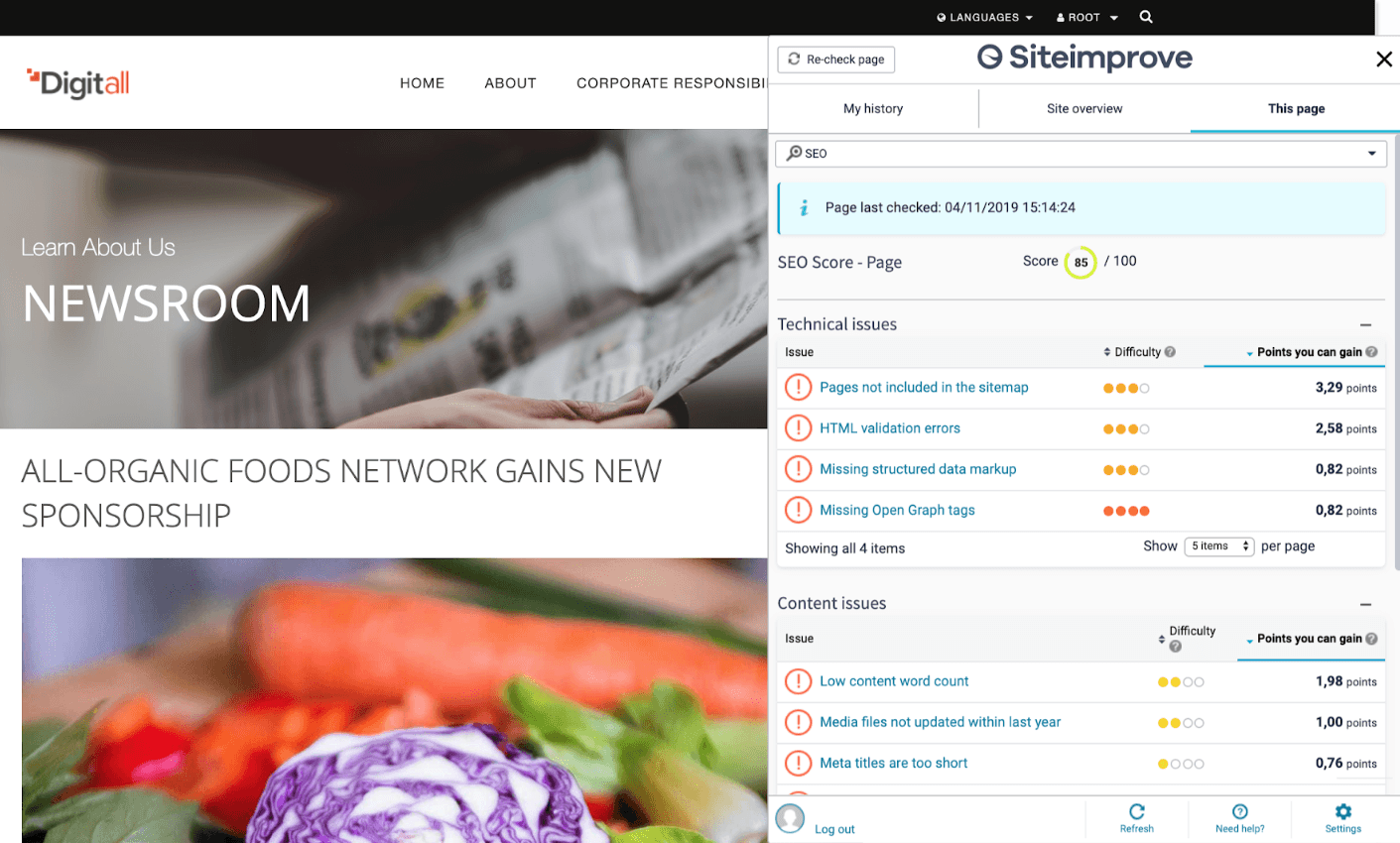
Task: Sort issues by the Difficulty column
Action: coord(1139,352)
